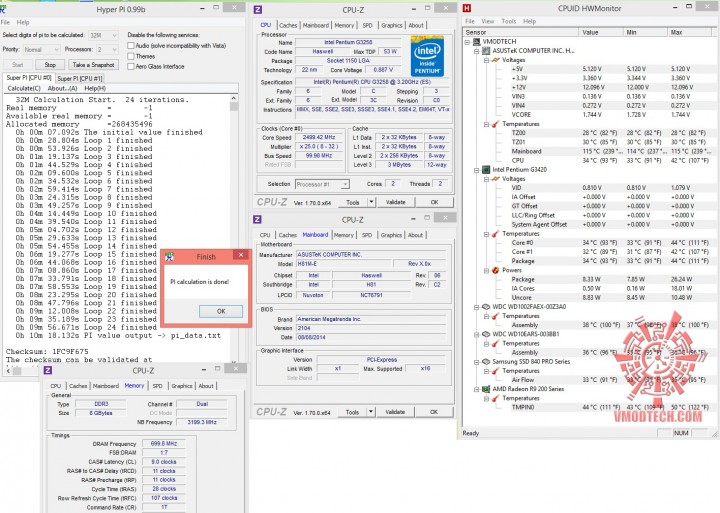Click the OK button in Mainboard CPU-Z window
Viewport: 720px width, 513px height.
[434, 412]
